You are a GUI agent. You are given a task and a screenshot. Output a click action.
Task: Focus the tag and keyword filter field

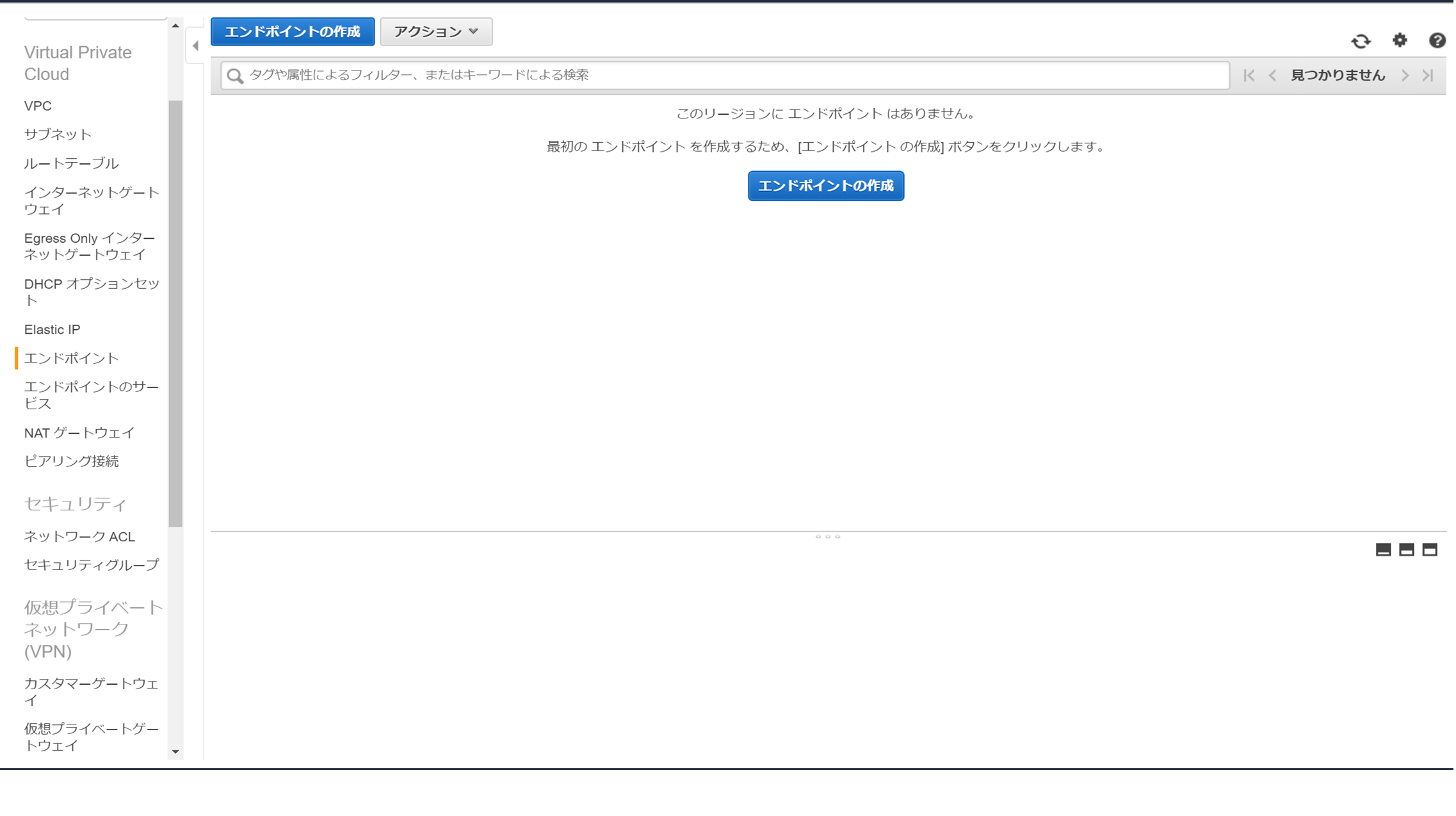click(x=736, y=76)
